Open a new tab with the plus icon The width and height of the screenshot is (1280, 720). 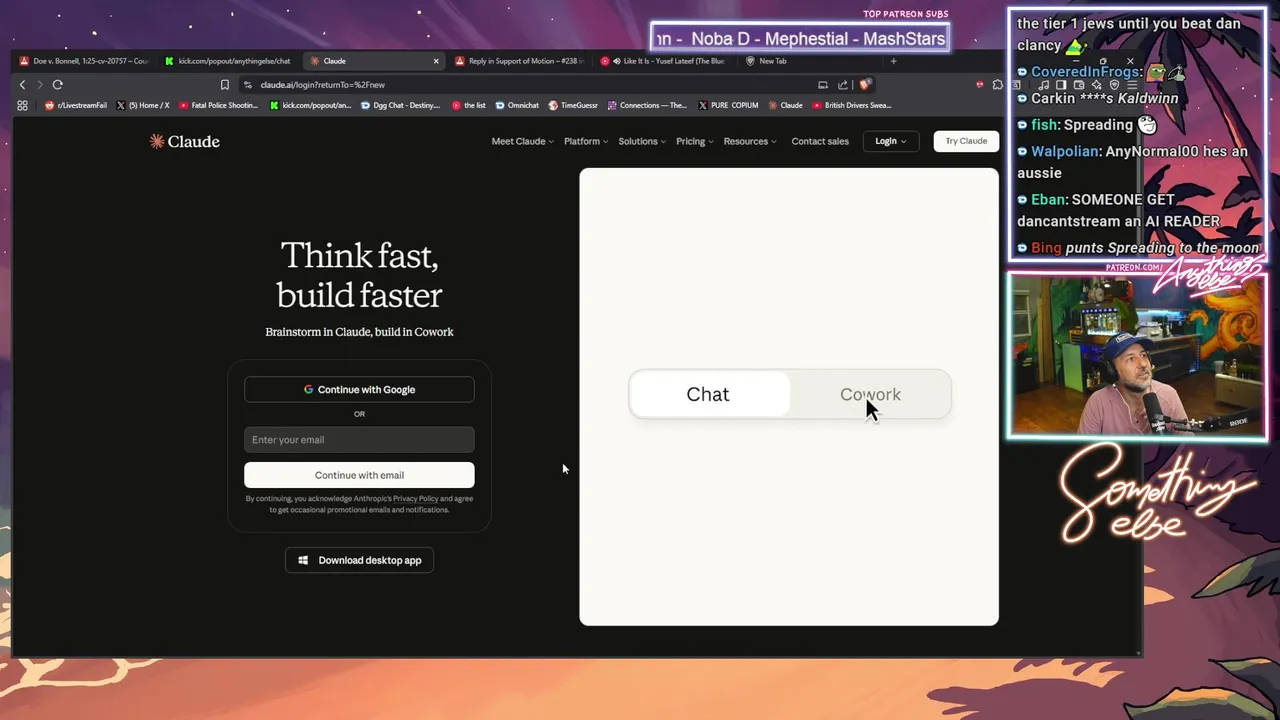point(893,61)
